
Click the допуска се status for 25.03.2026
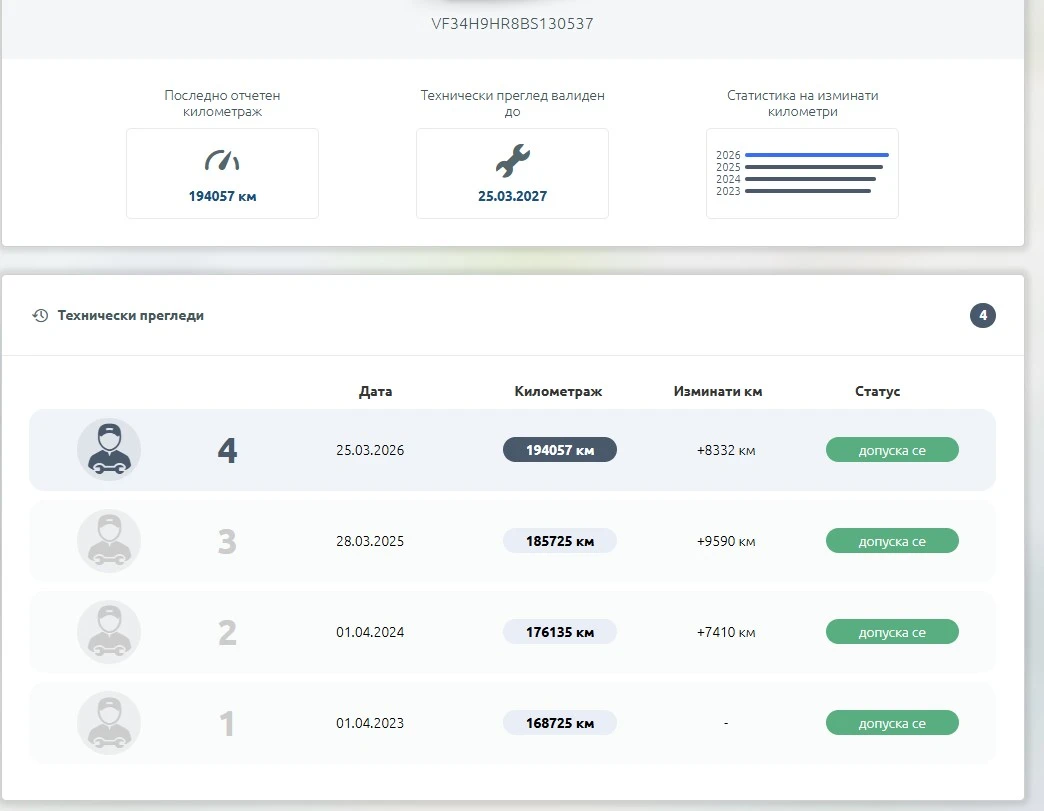[x=892, y=450]
